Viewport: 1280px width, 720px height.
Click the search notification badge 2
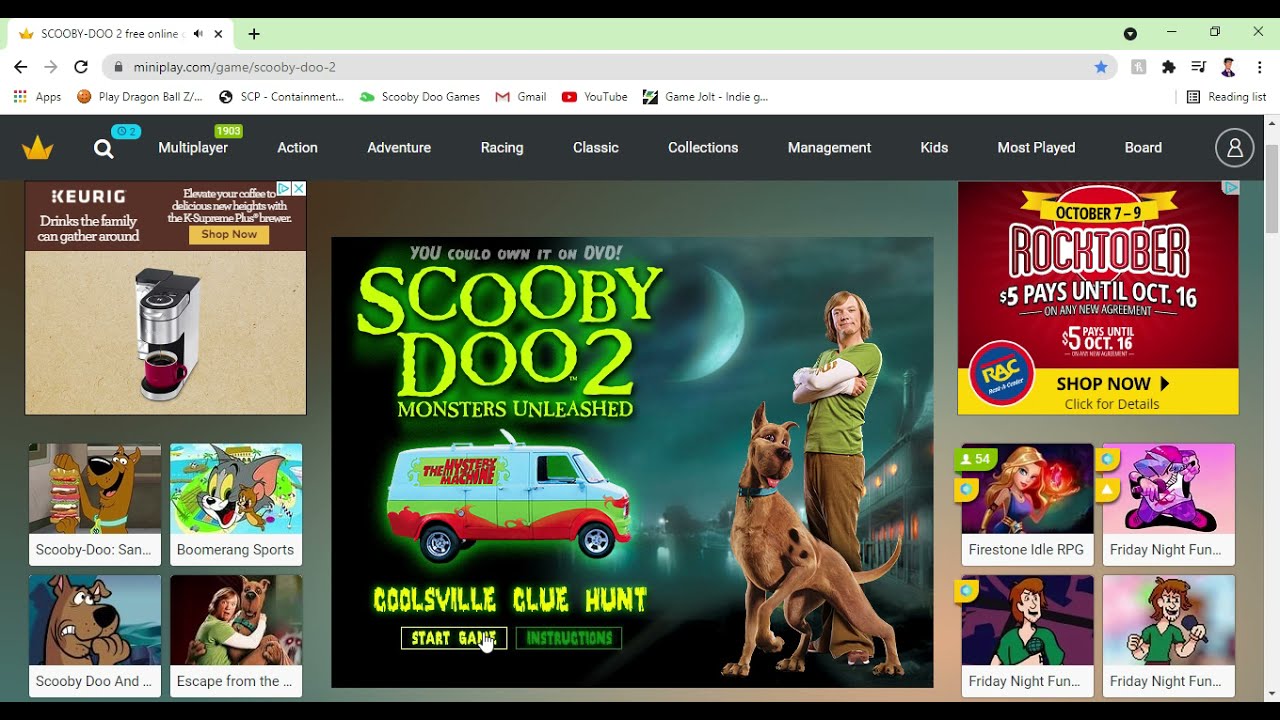point(126,131)
